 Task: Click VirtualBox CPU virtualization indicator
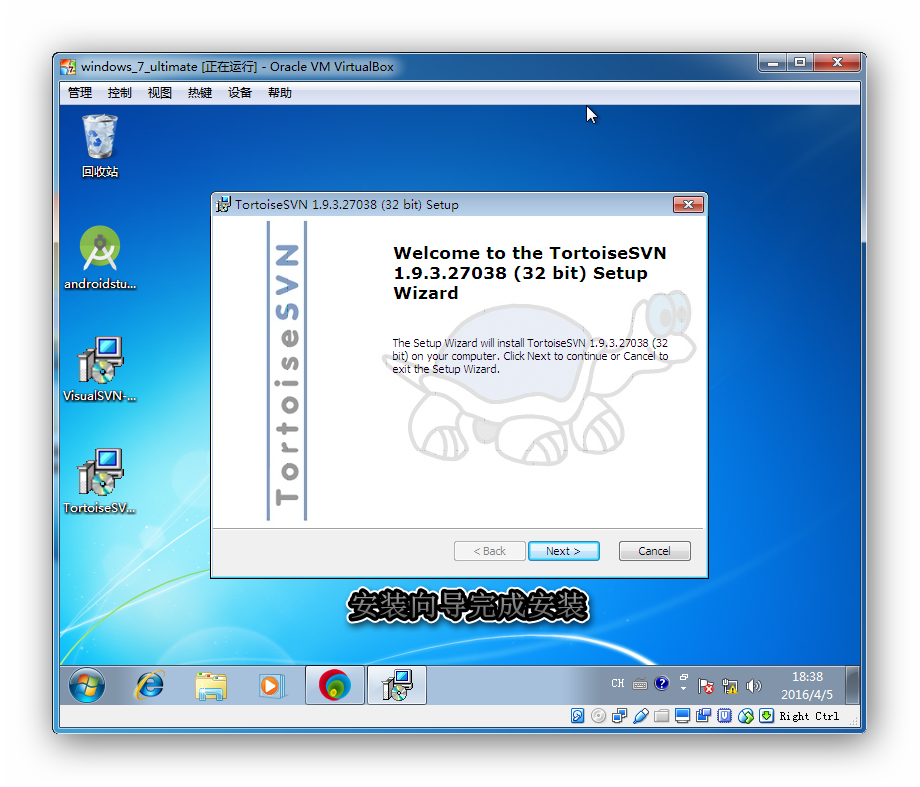pyautogui.click(x=725, y=715)
